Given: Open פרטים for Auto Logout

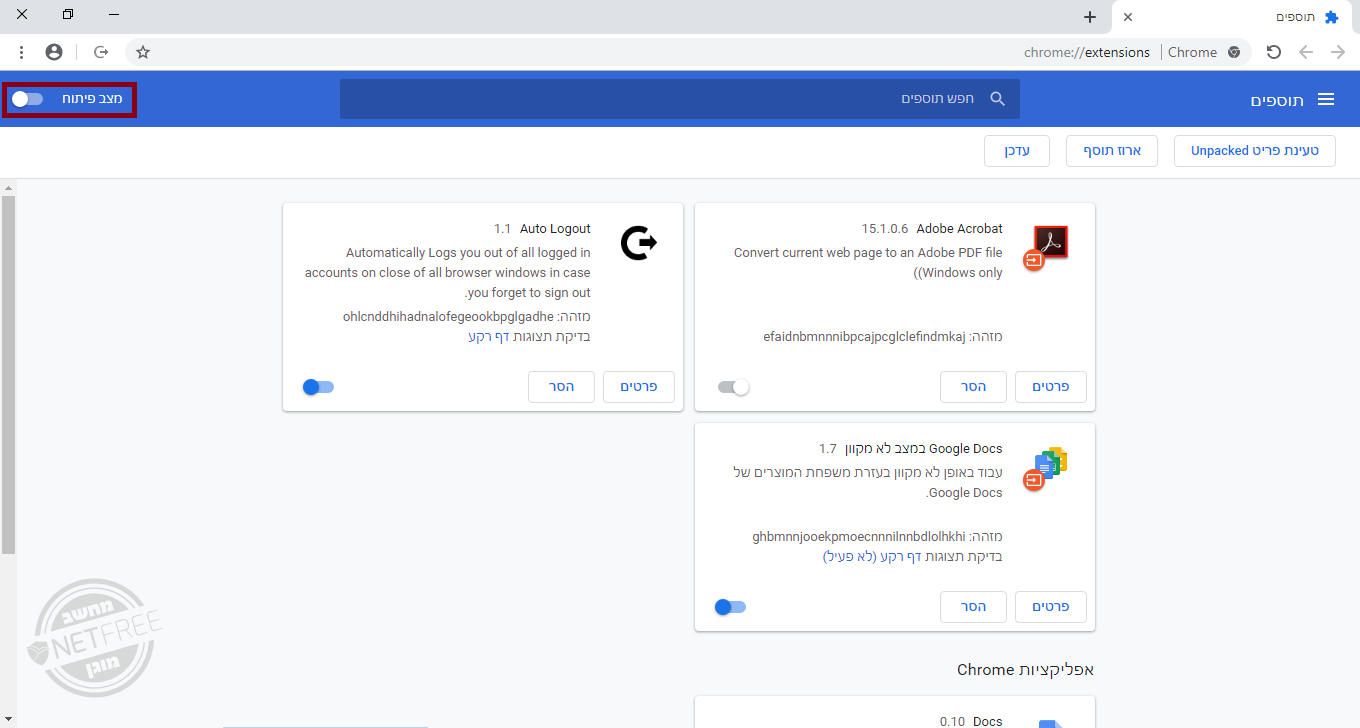Looking at the screenshot, I should coord(639,387).
